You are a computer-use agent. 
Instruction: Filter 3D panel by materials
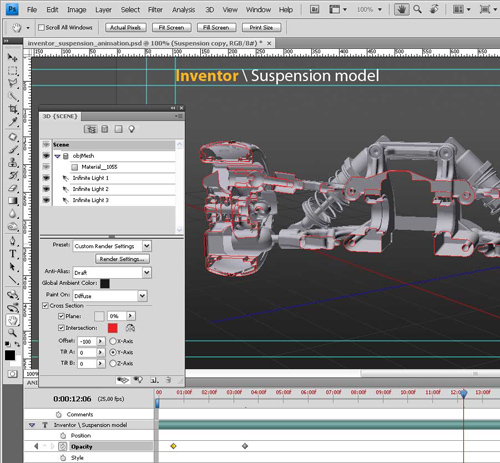click(118, 129)
